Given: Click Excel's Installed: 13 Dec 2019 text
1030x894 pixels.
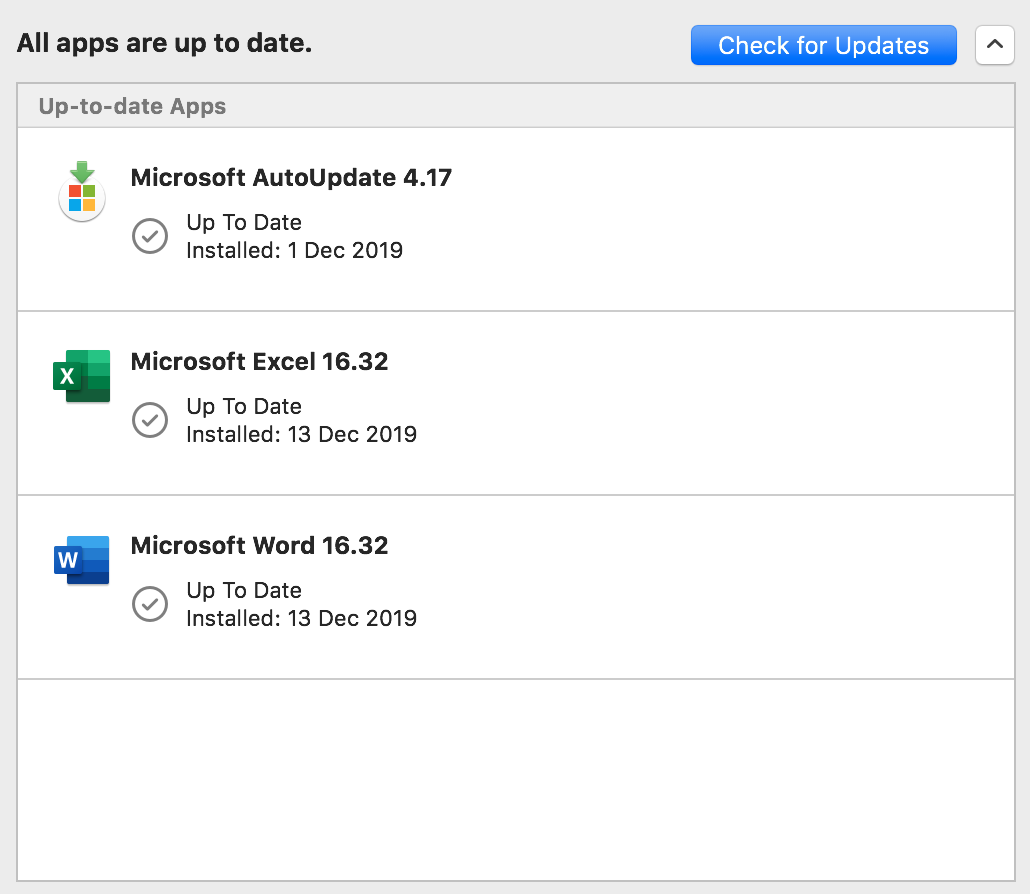Looking at the screenshot, I should [x=302, y=434].
